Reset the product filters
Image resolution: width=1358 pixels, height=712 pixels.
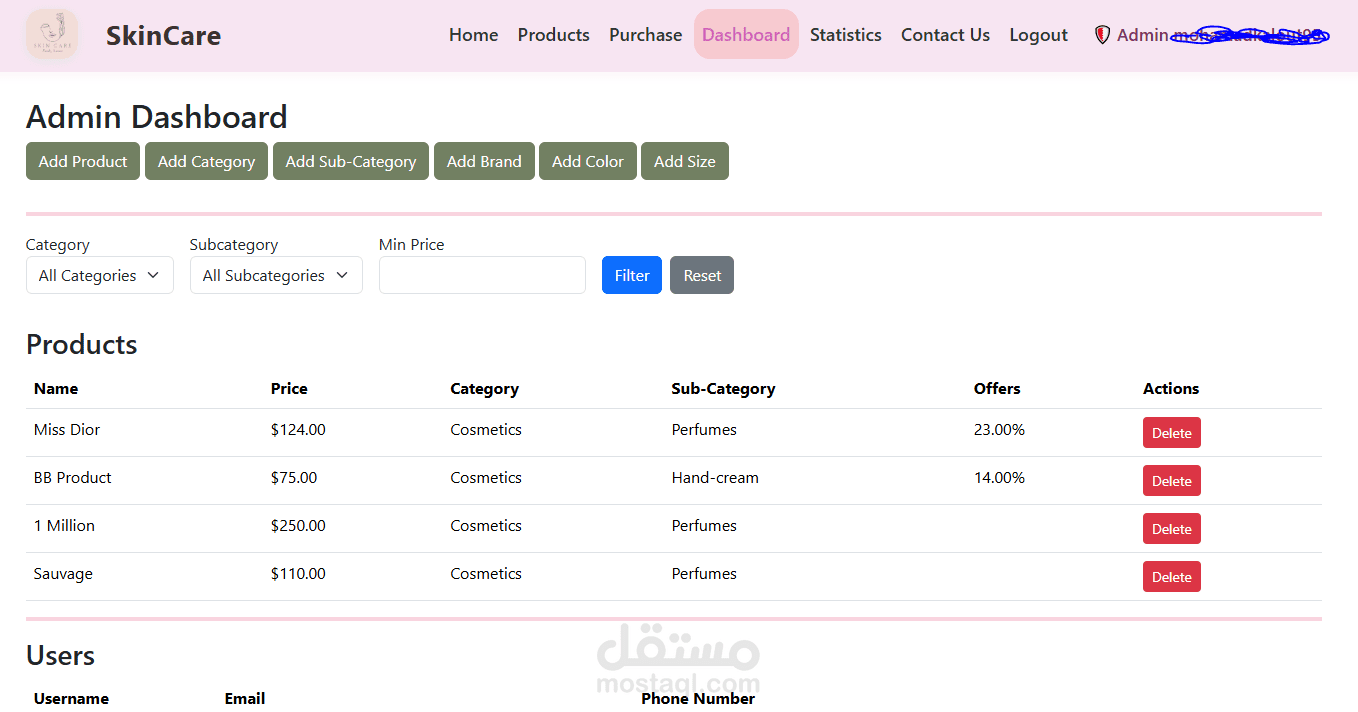pyautogui.click(x=701, y=276)
